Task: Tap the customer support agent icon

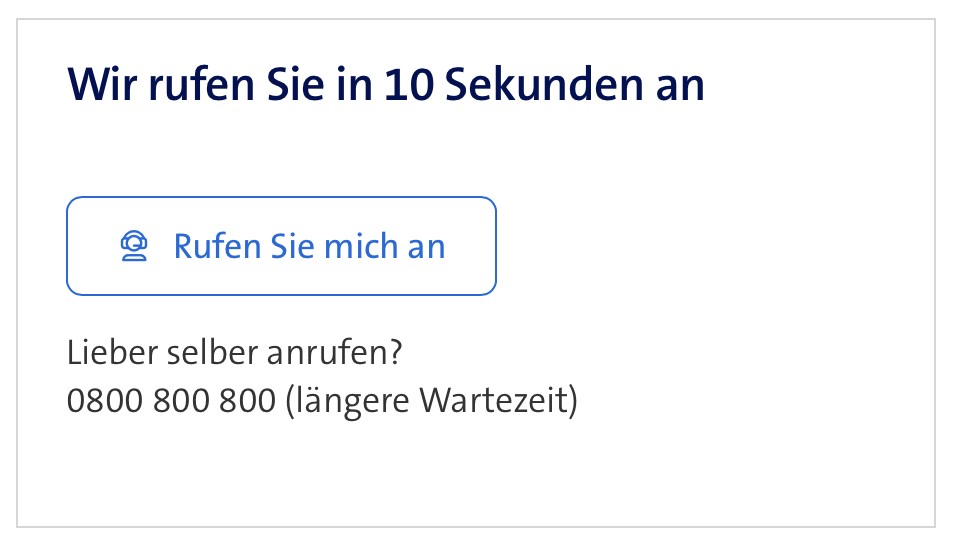Action: 134,246
